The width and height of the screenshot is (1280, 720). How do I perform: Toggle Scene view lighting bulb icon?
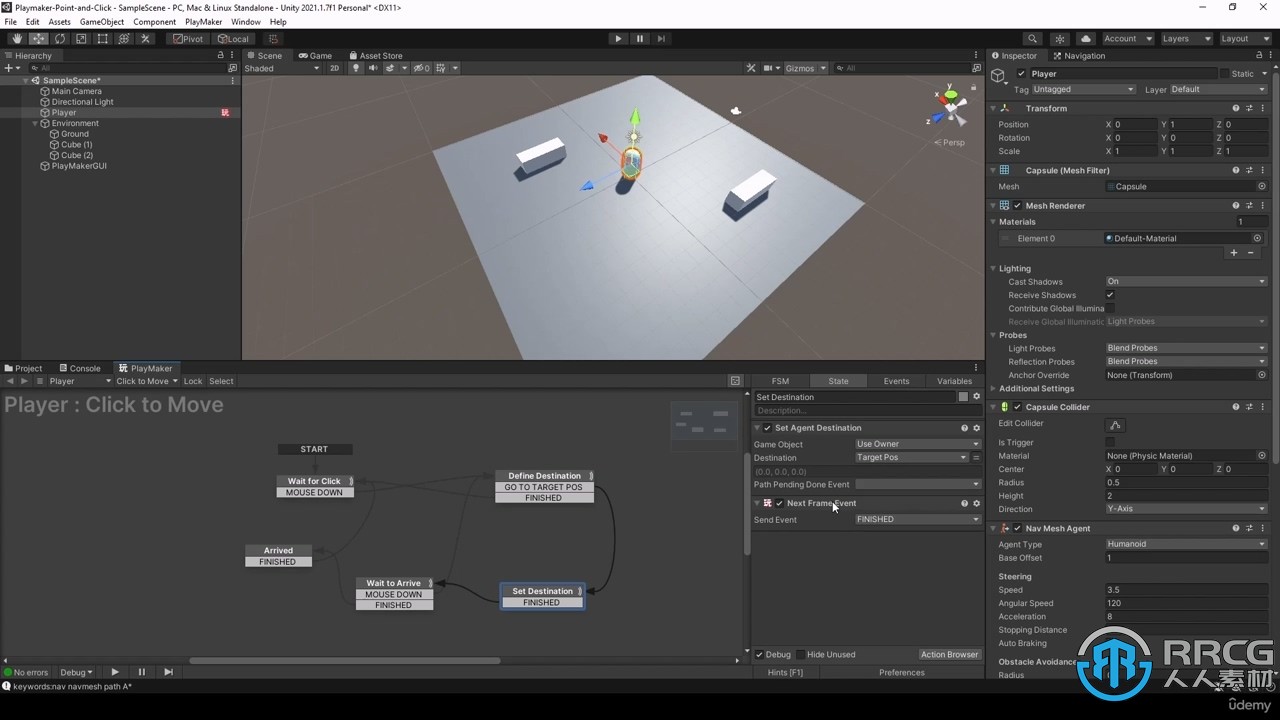(356, 68)
